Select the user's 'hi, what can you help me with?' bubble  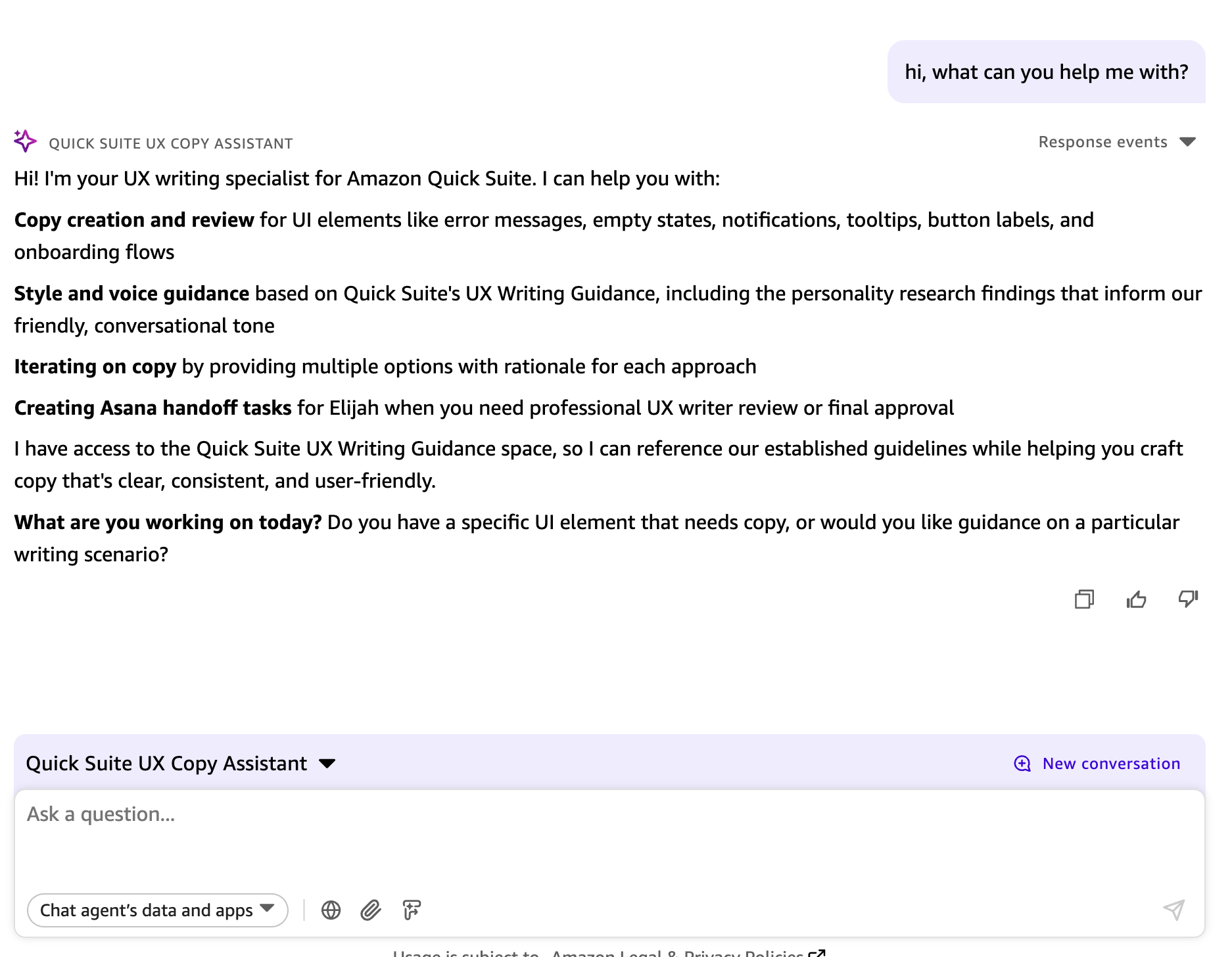(1047, 72)
